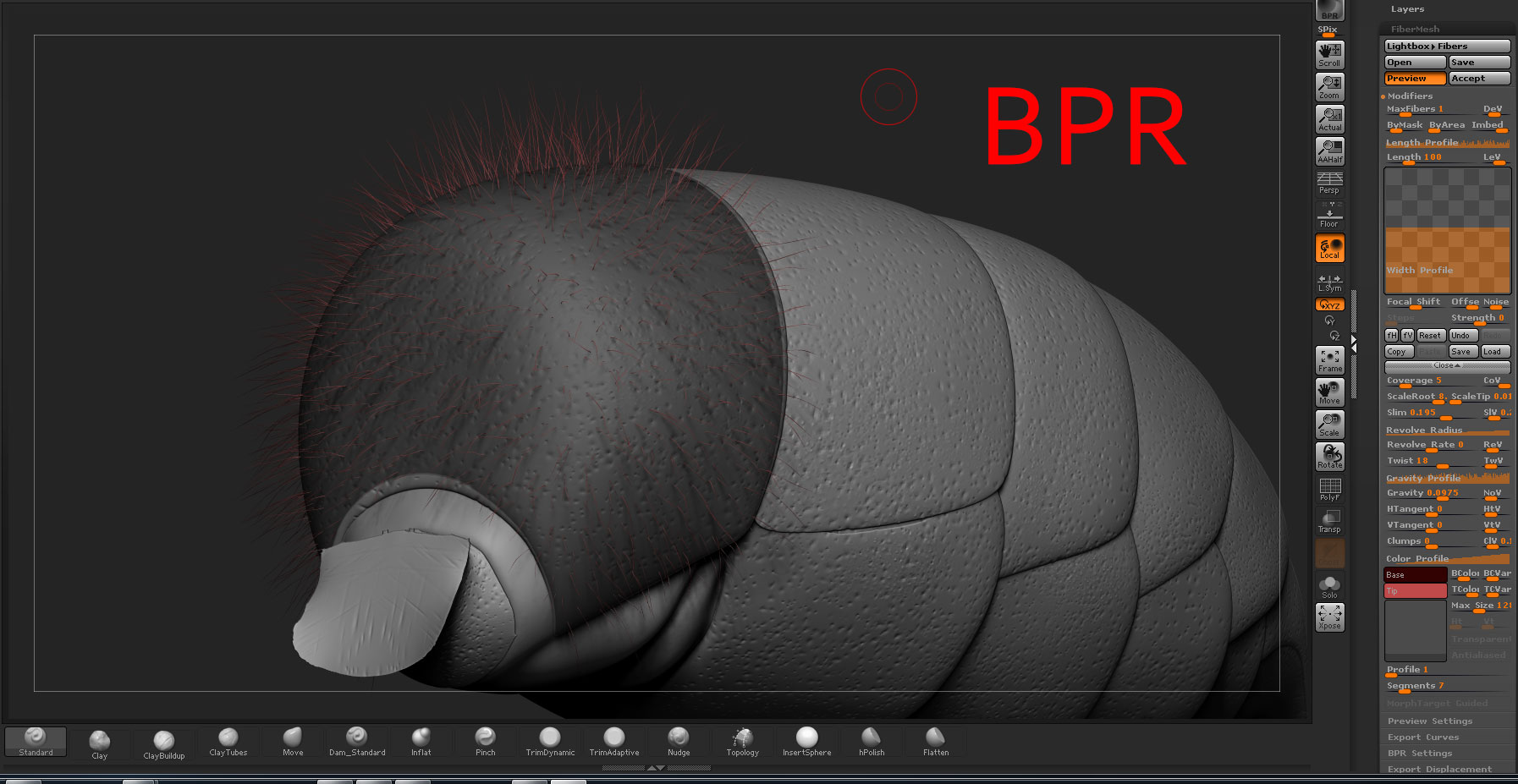
Task: Expand BPR Settings section
Action: [x=1420, y=754]
